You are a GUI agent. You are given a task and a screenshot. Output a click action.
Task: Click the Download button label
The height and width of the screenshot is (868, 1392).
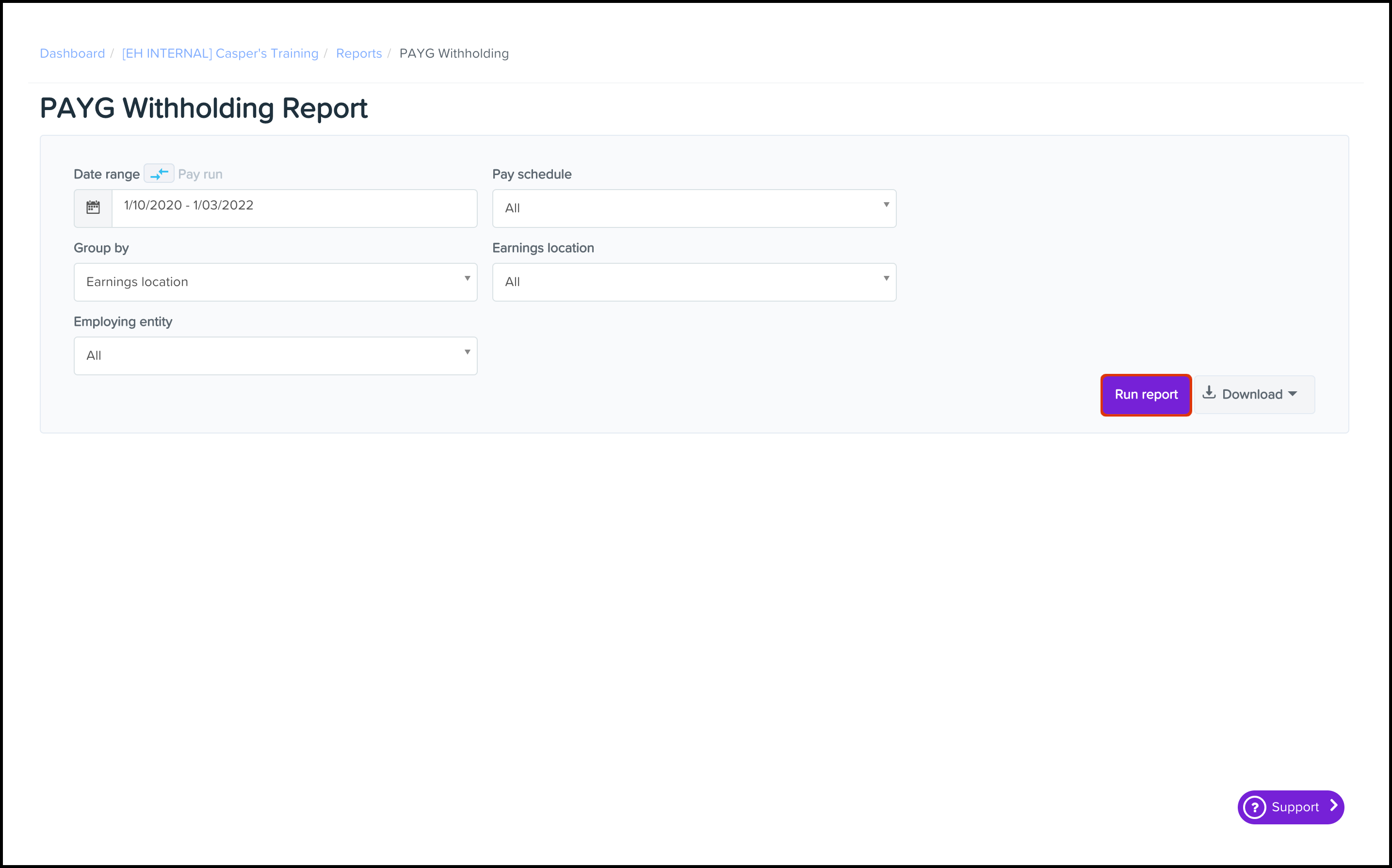[x=1251, y=395]
